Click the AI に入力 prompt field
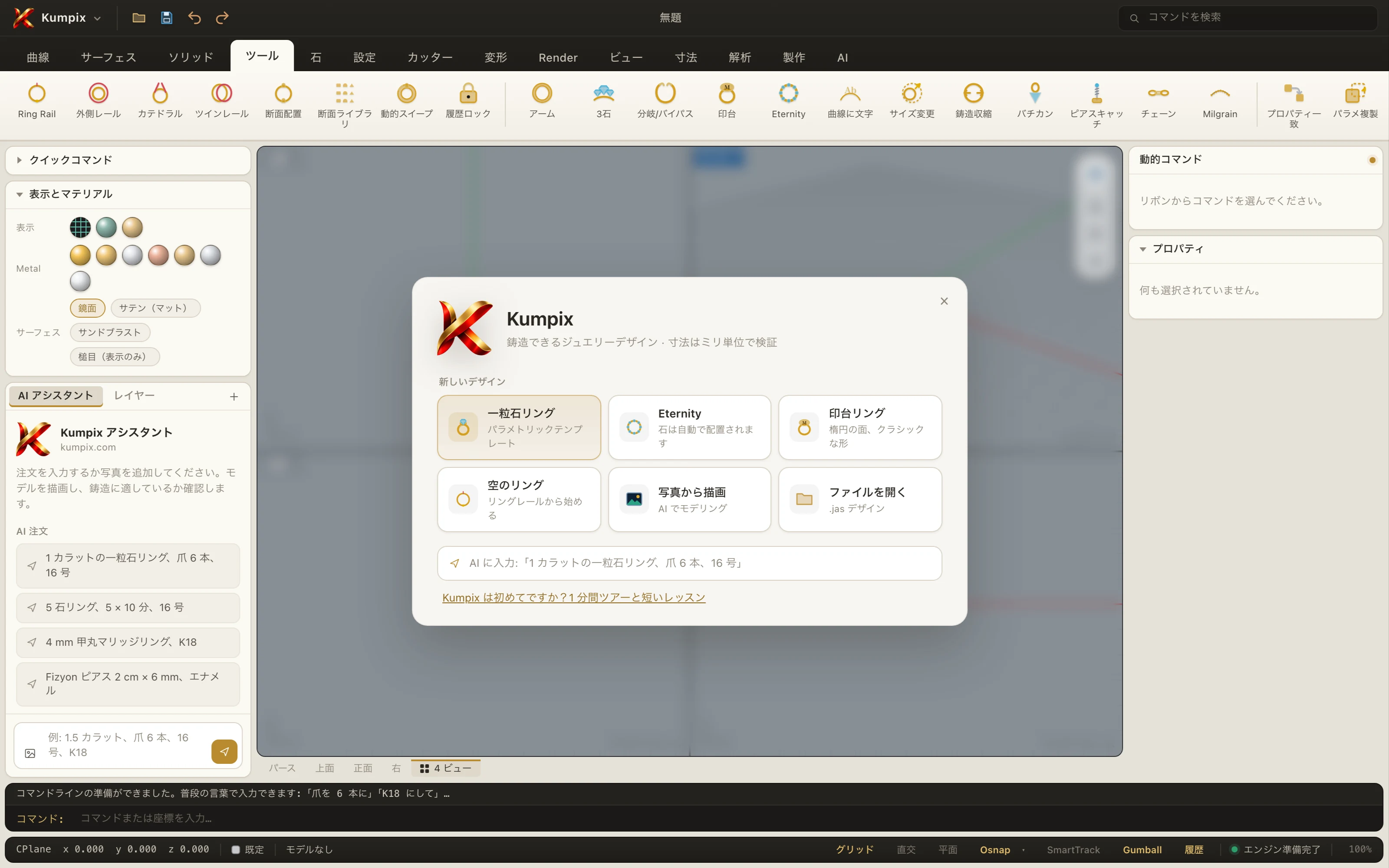This screenshot has height=868, width=1389. click(x=689, y=562)
